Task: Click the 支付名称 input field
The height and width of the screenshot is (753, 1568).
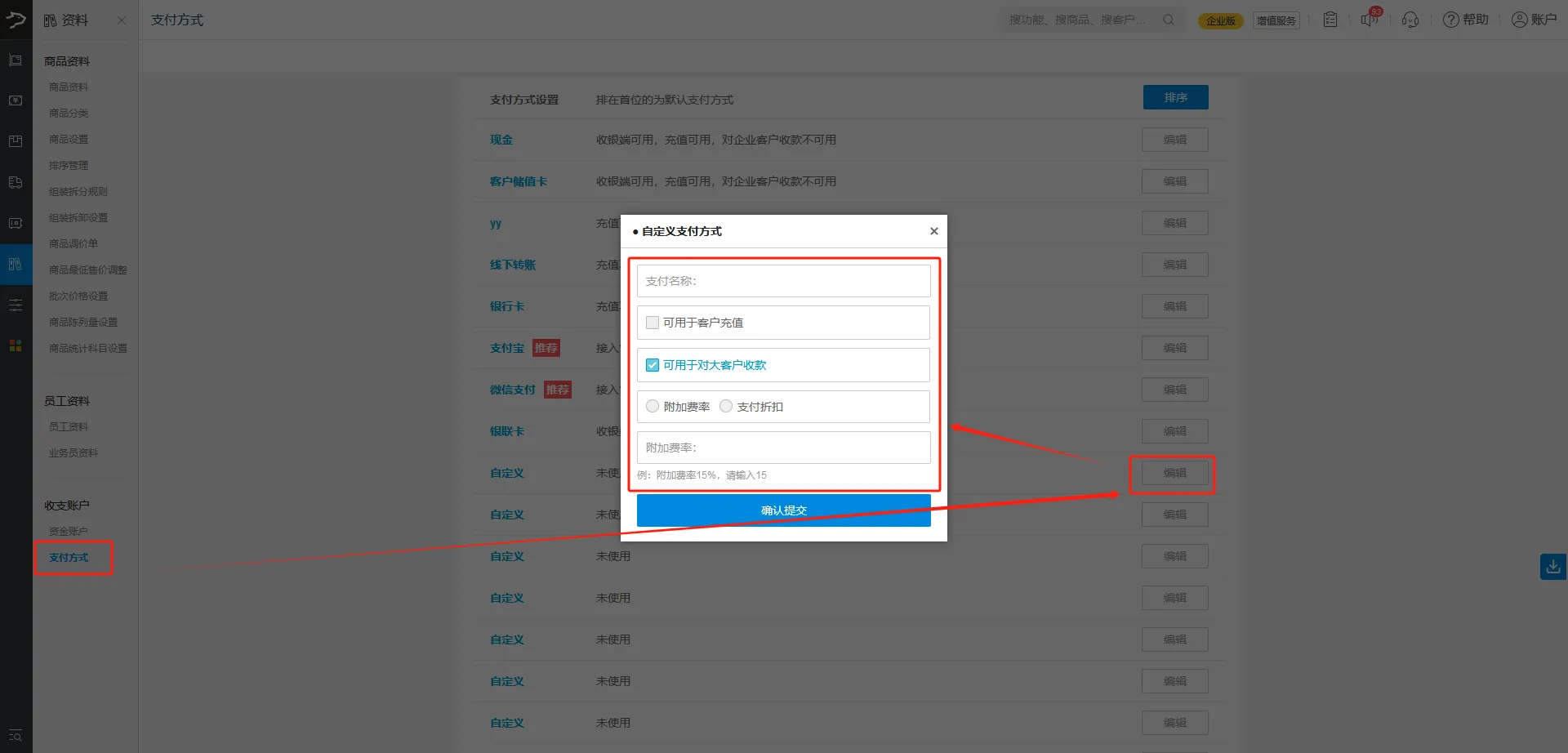Action: [x=783, y=281]
